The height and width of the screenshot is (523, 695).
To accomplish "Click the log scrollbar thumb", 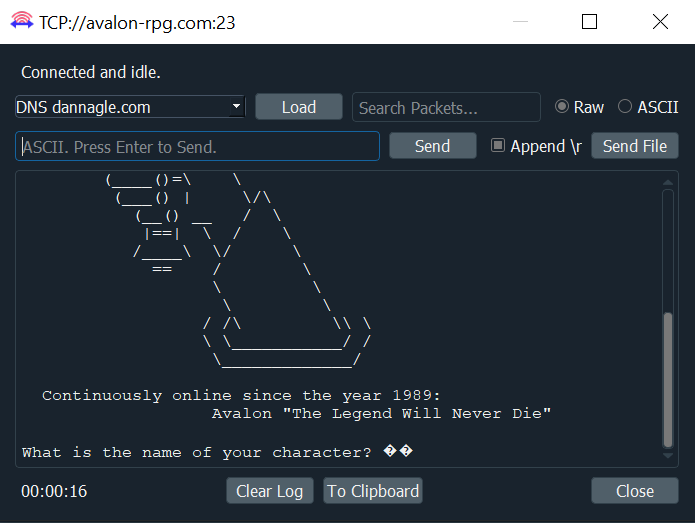I will pyautogui.click(x=668, y=380).
